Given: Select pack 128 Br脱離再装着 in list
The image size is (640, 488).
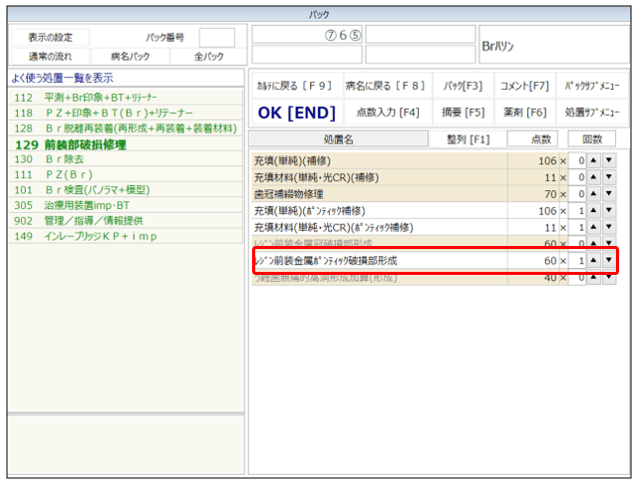Looking at the screenshot, I should 125,129.
